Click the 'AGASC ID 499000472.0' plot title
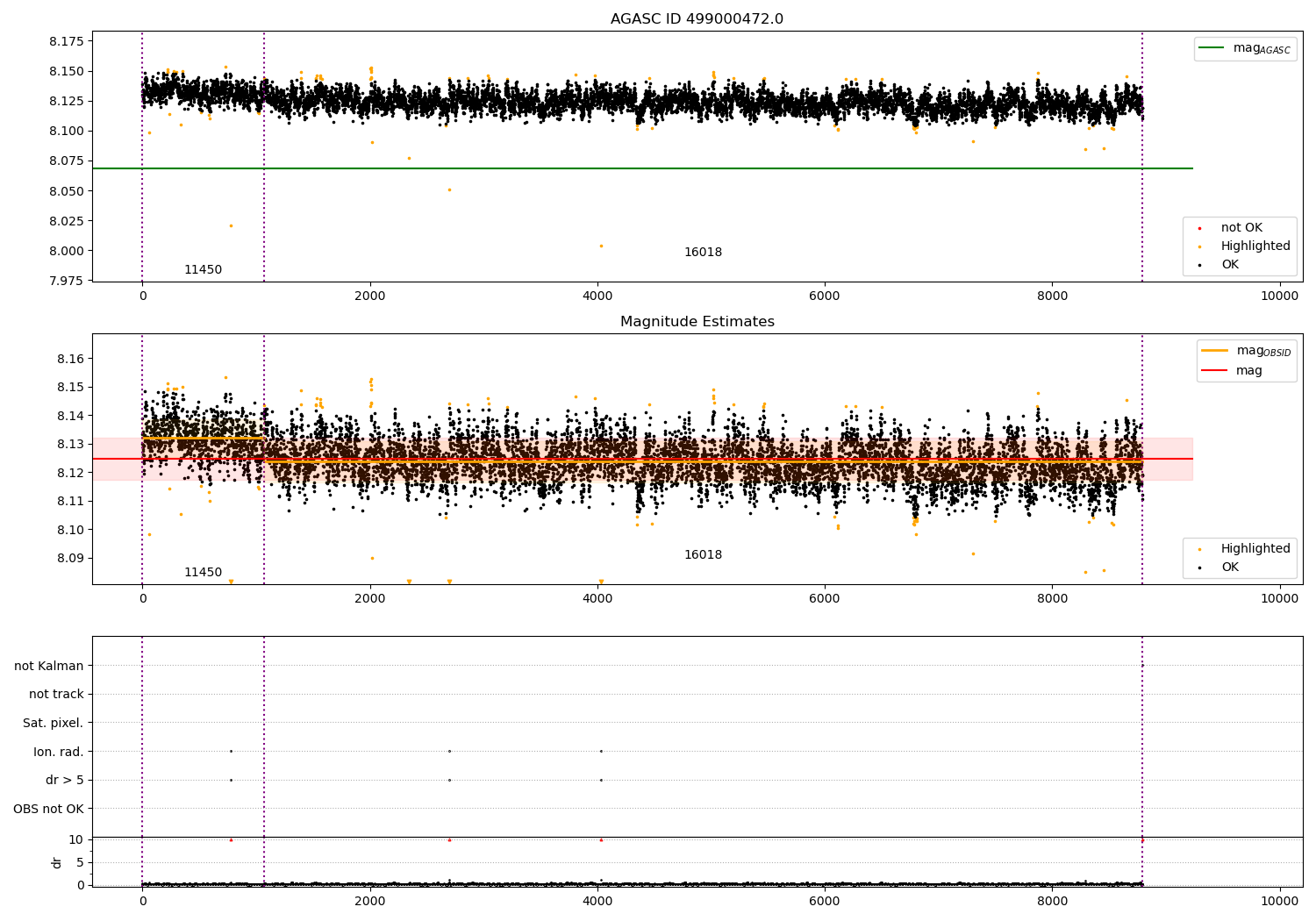 click(697, 19)
